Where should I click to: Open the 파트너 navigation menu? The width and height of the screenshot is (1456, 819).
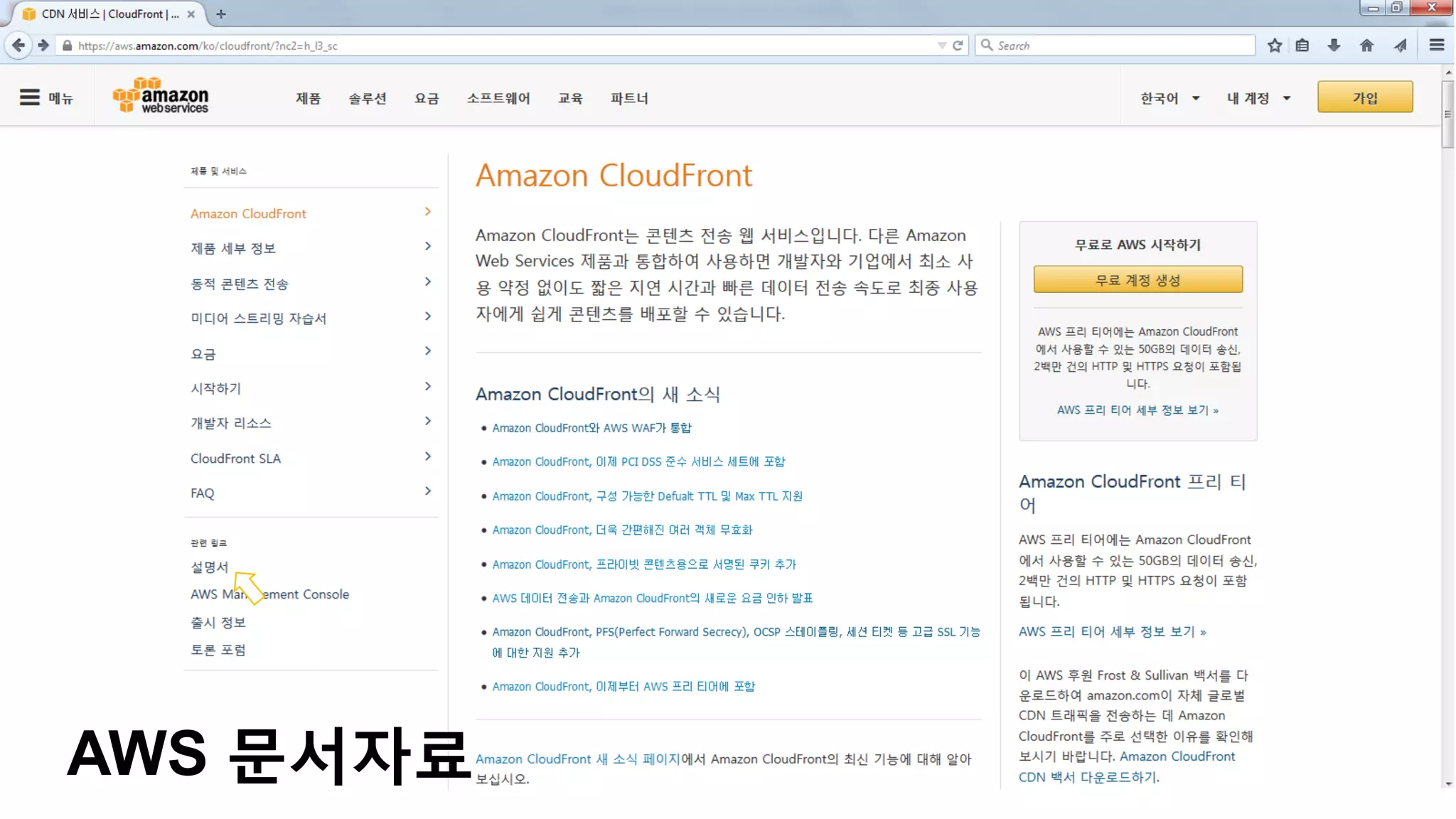(629, 98)
